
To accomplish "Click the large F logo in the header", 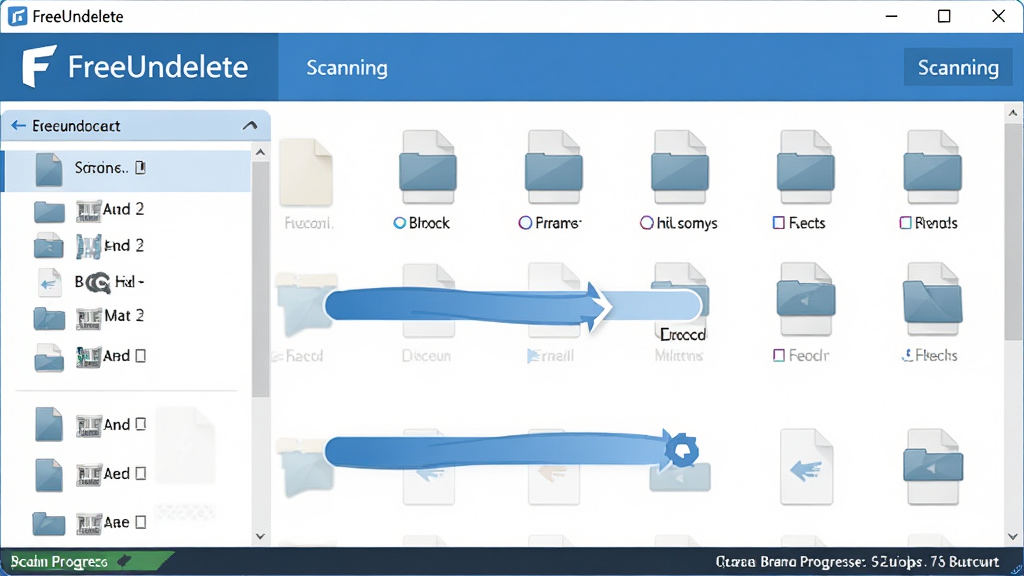I will [x=39, y=66].
